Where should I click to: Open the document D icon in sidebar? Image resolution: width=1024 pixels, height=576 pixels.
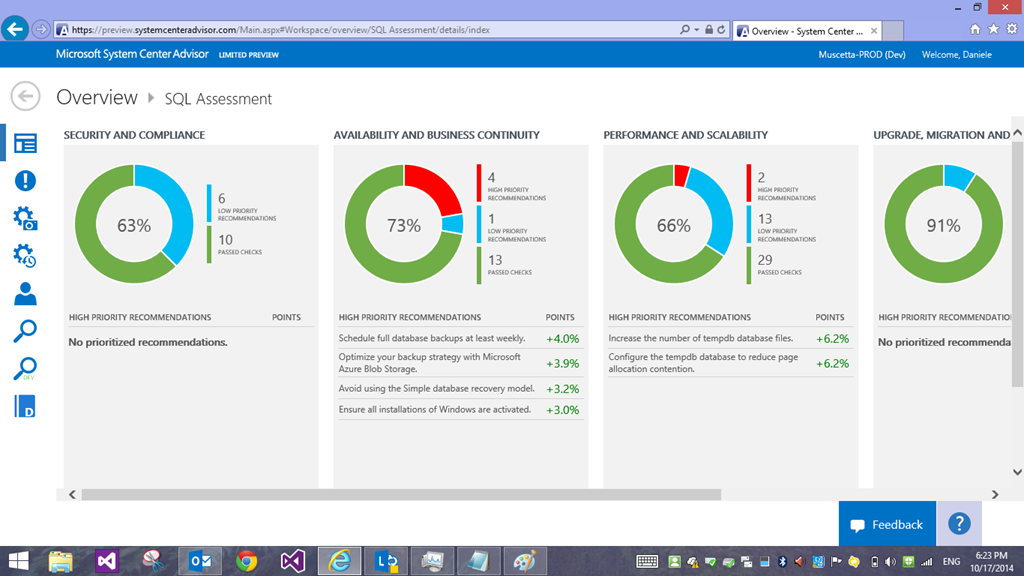25,406
